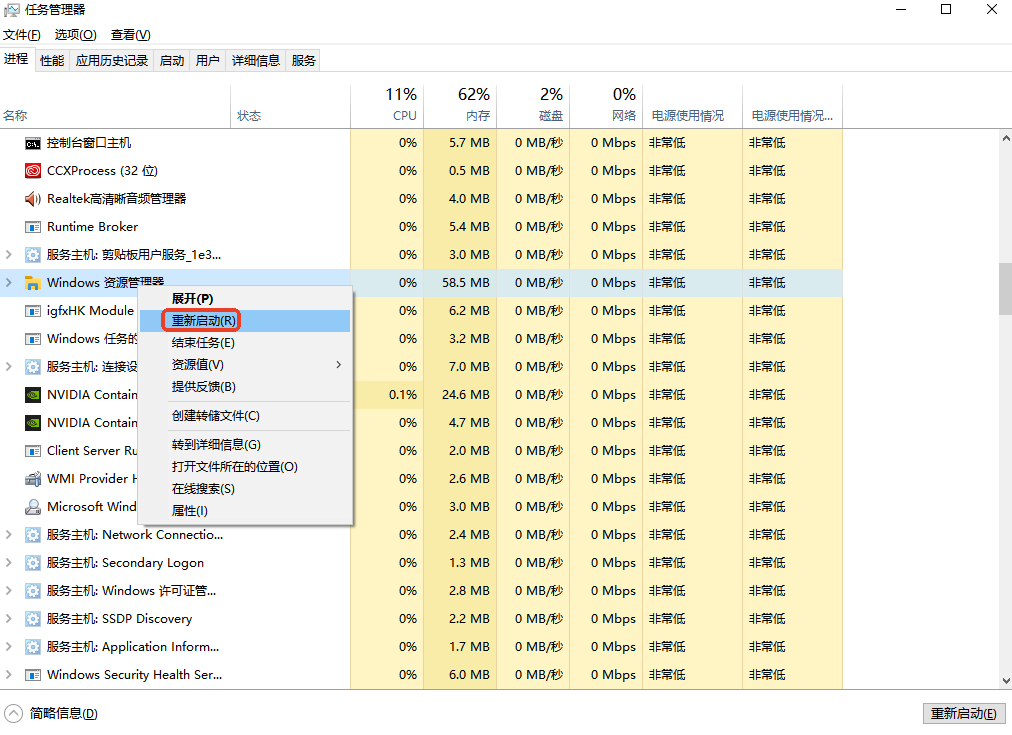Click the Windows license manager service gear icon
The width and height of the screenshot is (1012, 735).
[x=32, y=591]
